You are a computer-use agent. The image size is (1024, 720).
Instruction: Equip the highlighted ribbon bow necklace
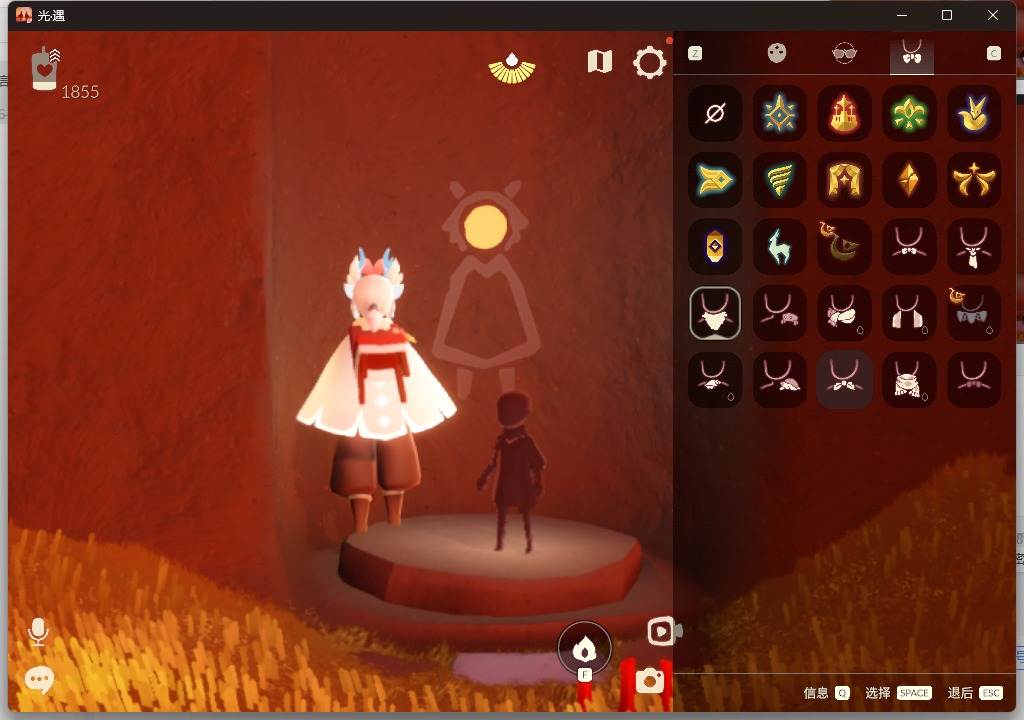click(844, 380)
